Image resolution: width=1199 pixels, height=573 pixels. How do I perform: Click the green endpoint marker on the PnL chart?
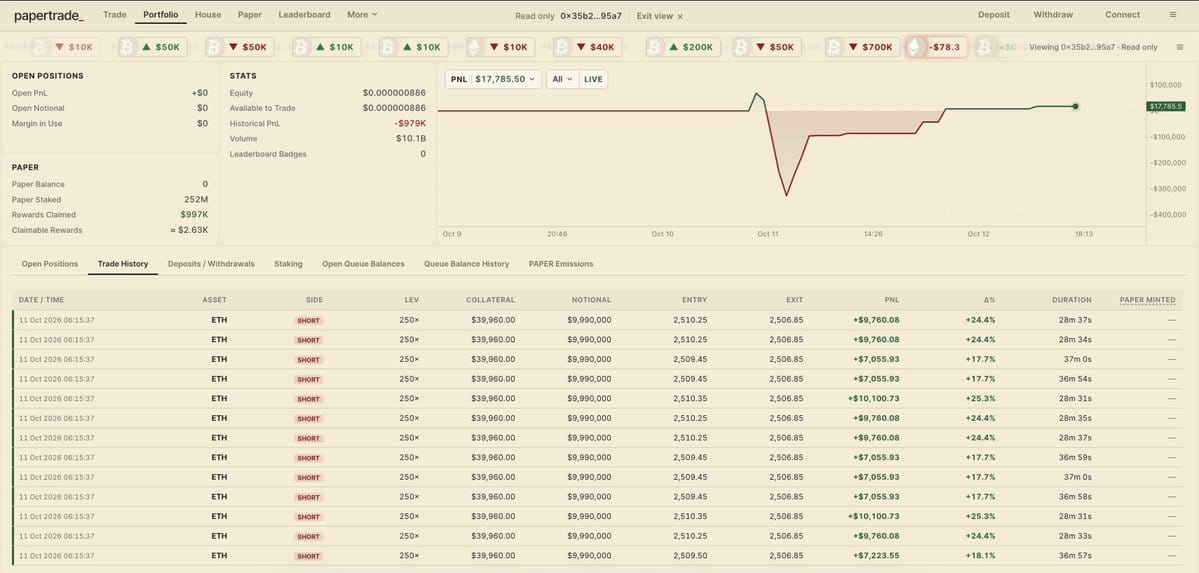pos(1075,106)
